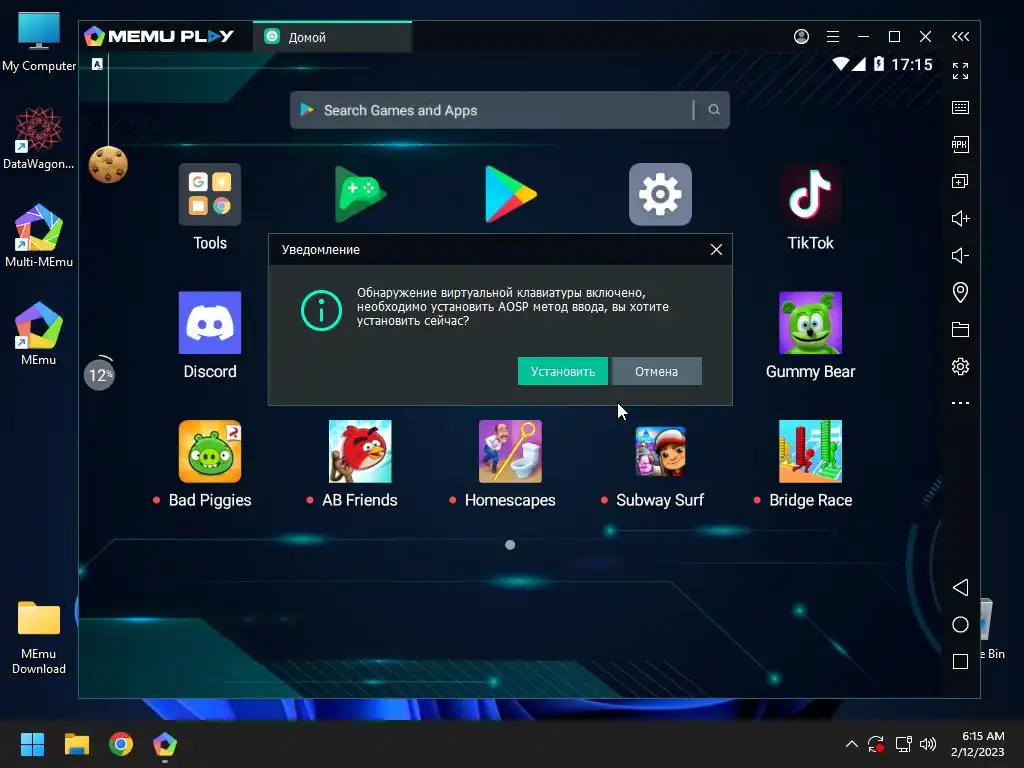
Task: Open Bridge Race game
Action: click(810, 451)
